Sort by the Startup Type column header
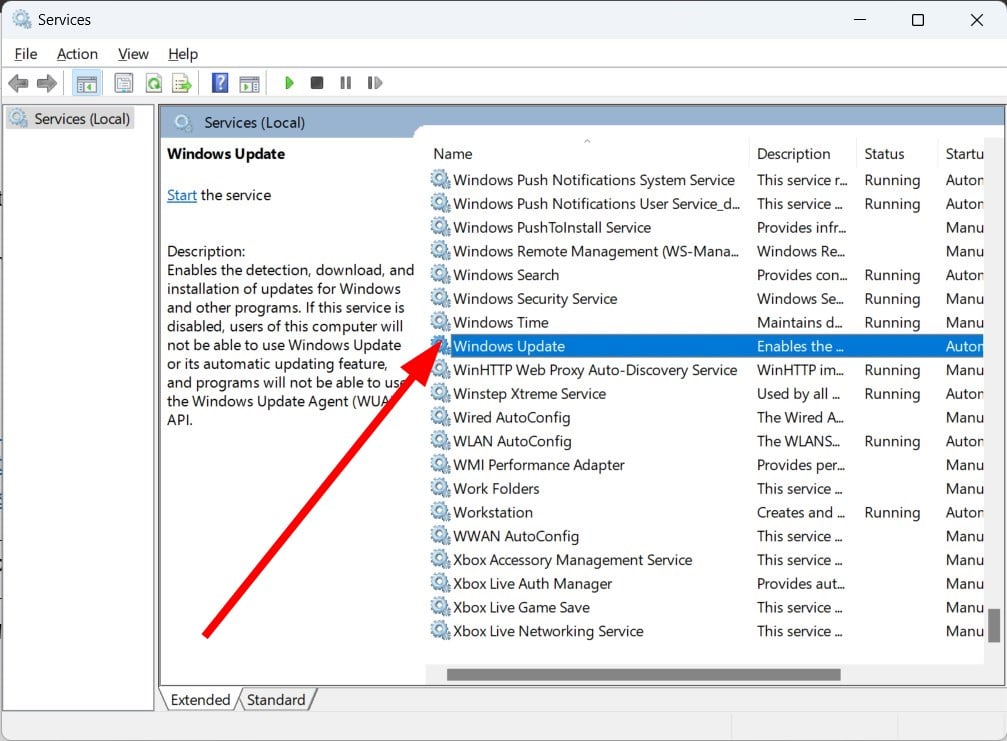Image resolution: width=1007 pixels, height=741 pixels. (961, 153)
